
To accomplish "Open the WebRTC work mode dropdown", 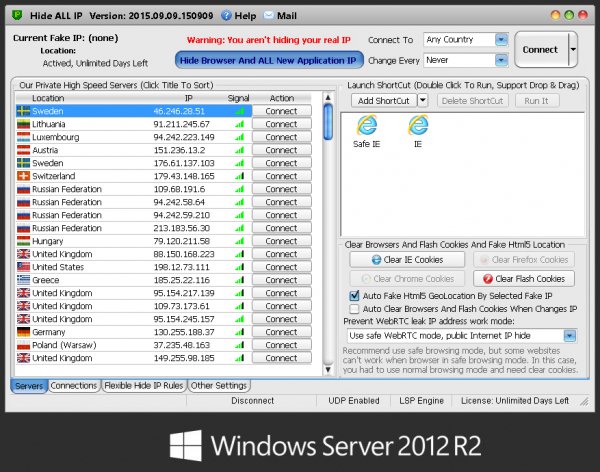I will click(x=570, y=336).
